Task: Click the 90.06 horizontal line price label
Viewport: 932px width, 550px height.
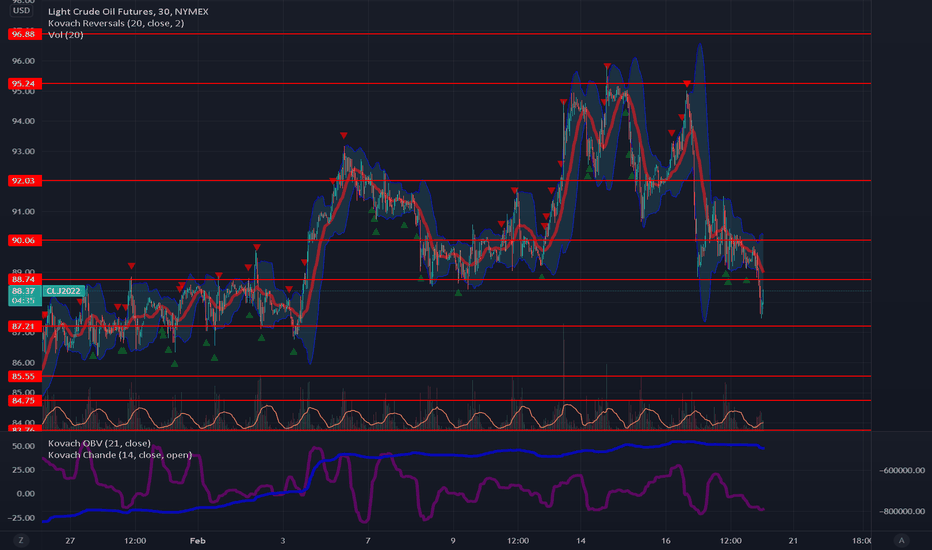Action: 24,240
